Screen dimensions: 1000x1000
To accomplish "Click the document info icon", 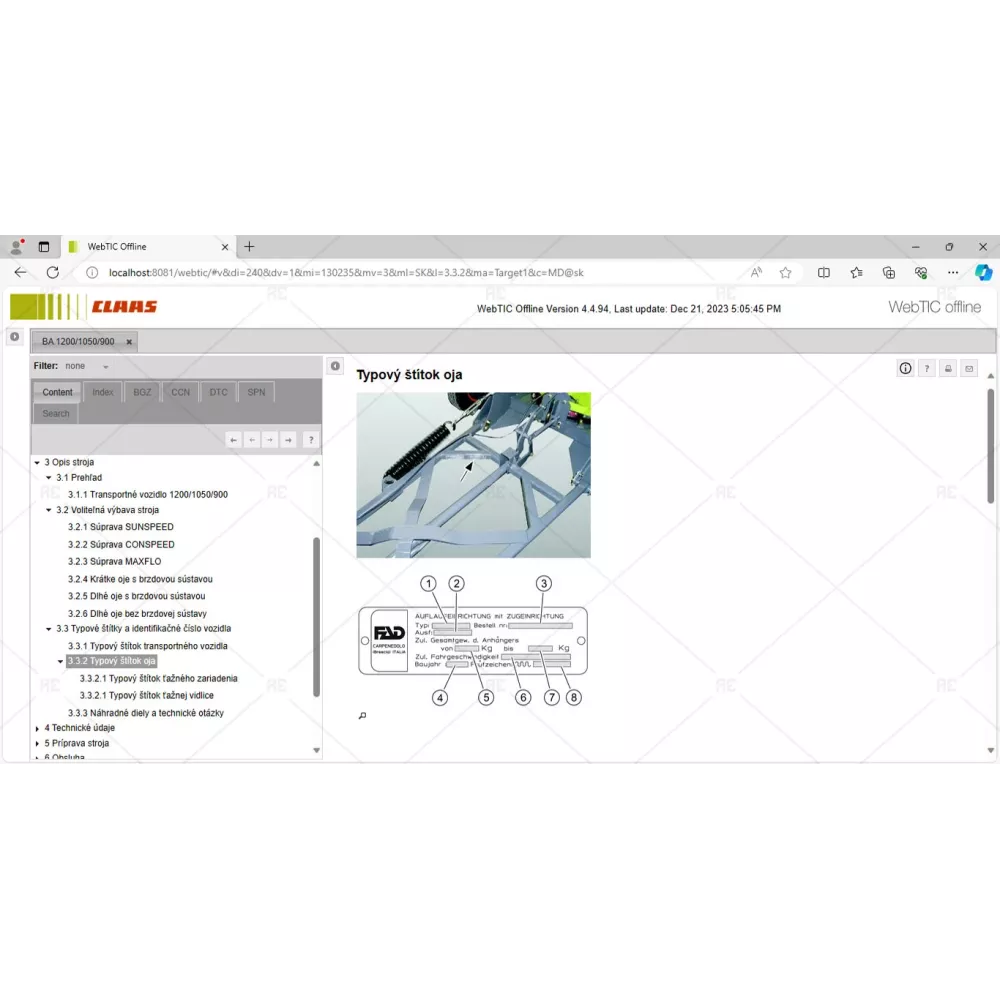I will (905, 368).
